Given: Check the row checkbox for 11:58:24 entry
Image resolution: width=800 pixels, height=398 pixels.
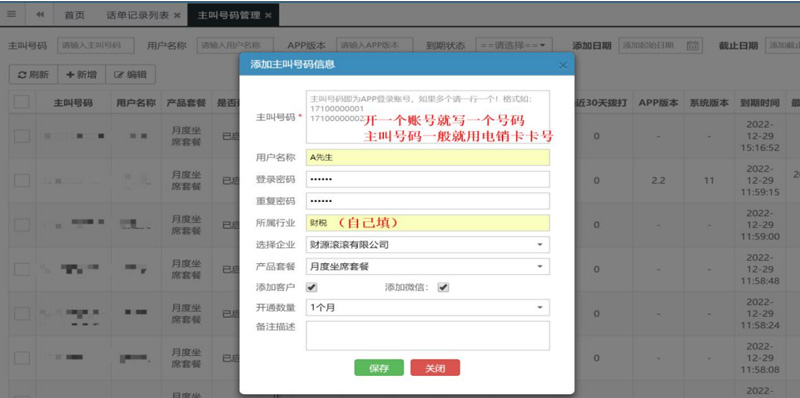Looking at the screenshot, I should click(21, 313).
